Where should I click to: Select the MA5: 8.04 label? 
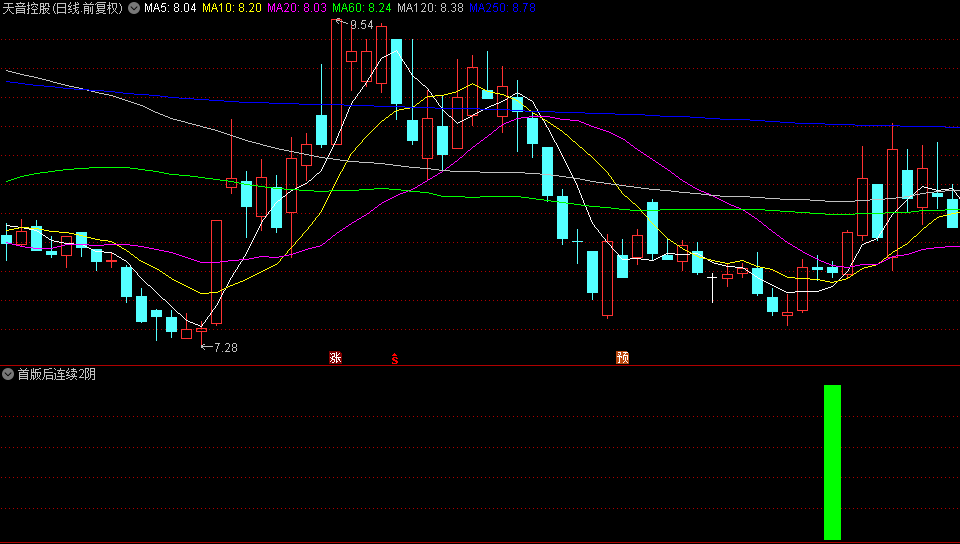170,8
